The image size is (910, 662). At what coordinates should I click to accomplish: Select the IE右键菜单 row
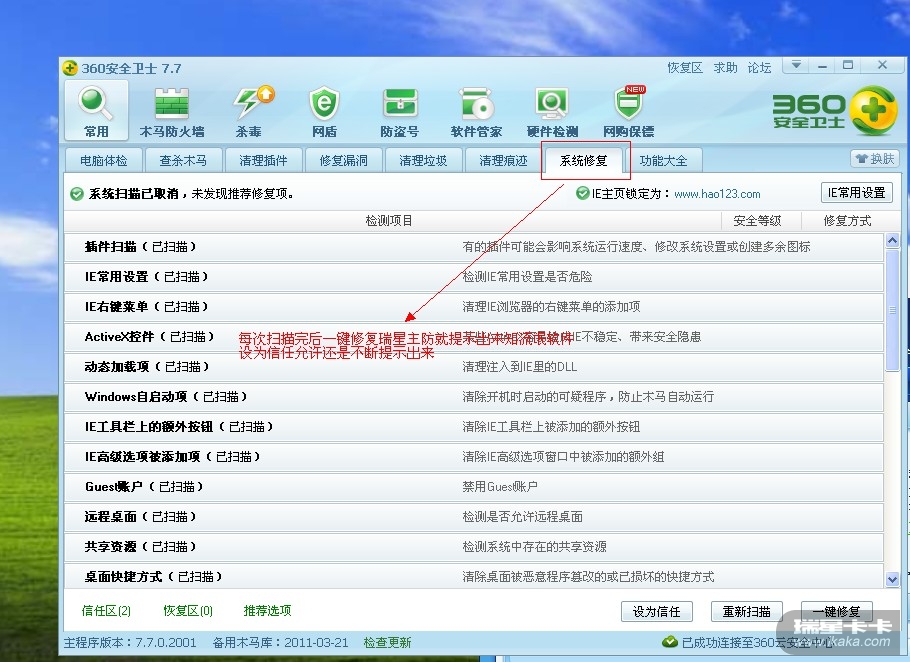point(474,306)
